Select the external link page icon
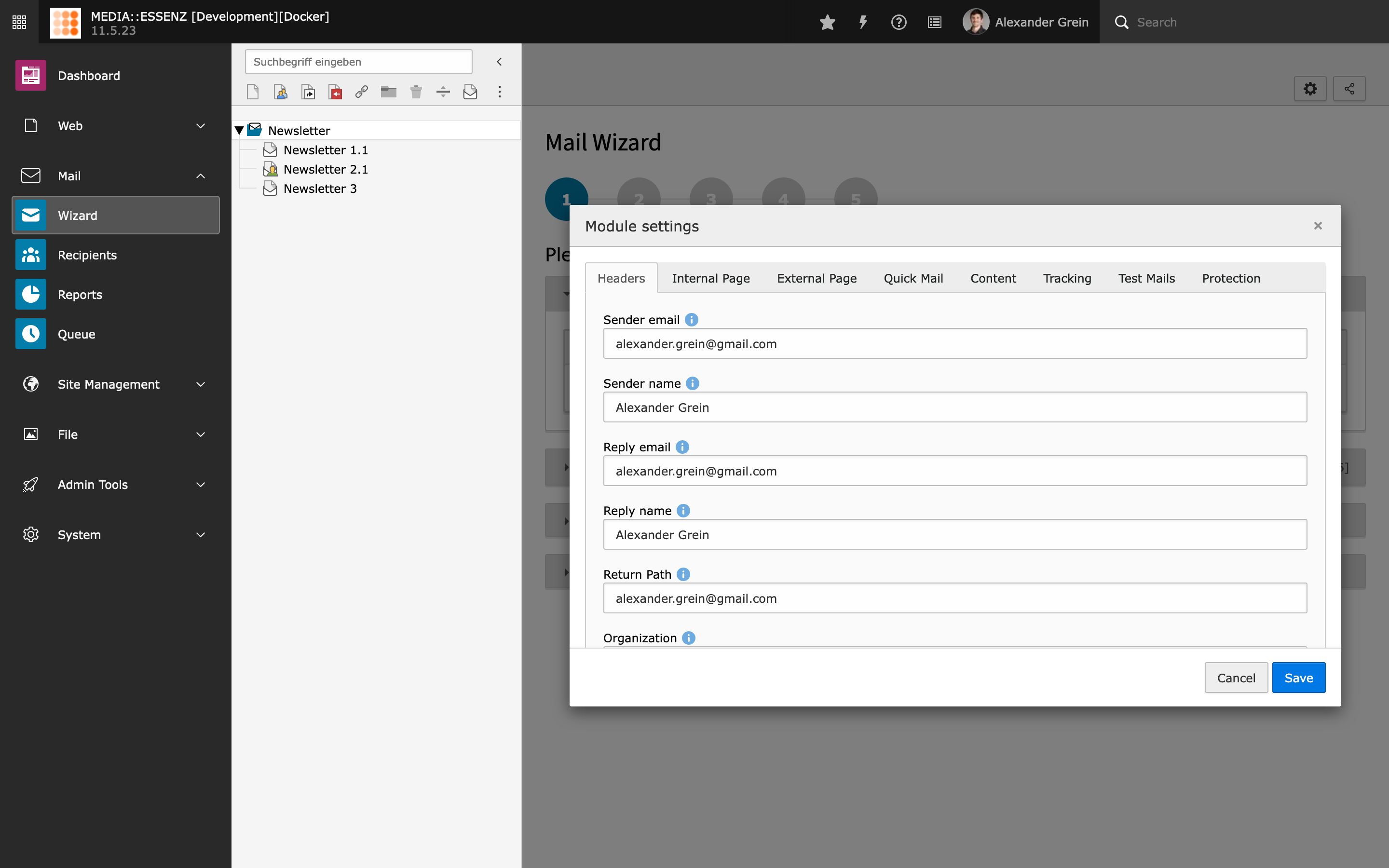 point(362,92)
